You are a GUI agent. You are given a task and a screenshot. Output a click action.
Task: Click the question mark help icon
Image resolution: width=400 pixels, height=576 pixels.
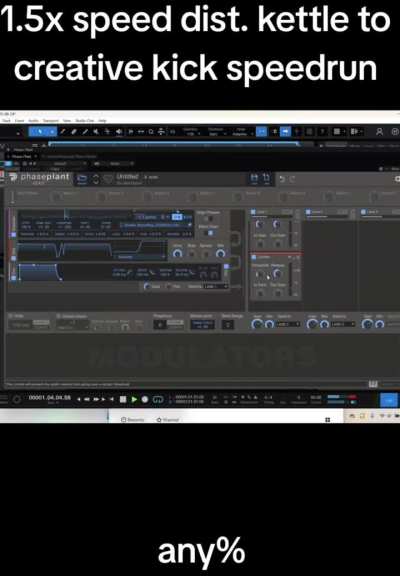pyautogui.click(x=323, y=132)
